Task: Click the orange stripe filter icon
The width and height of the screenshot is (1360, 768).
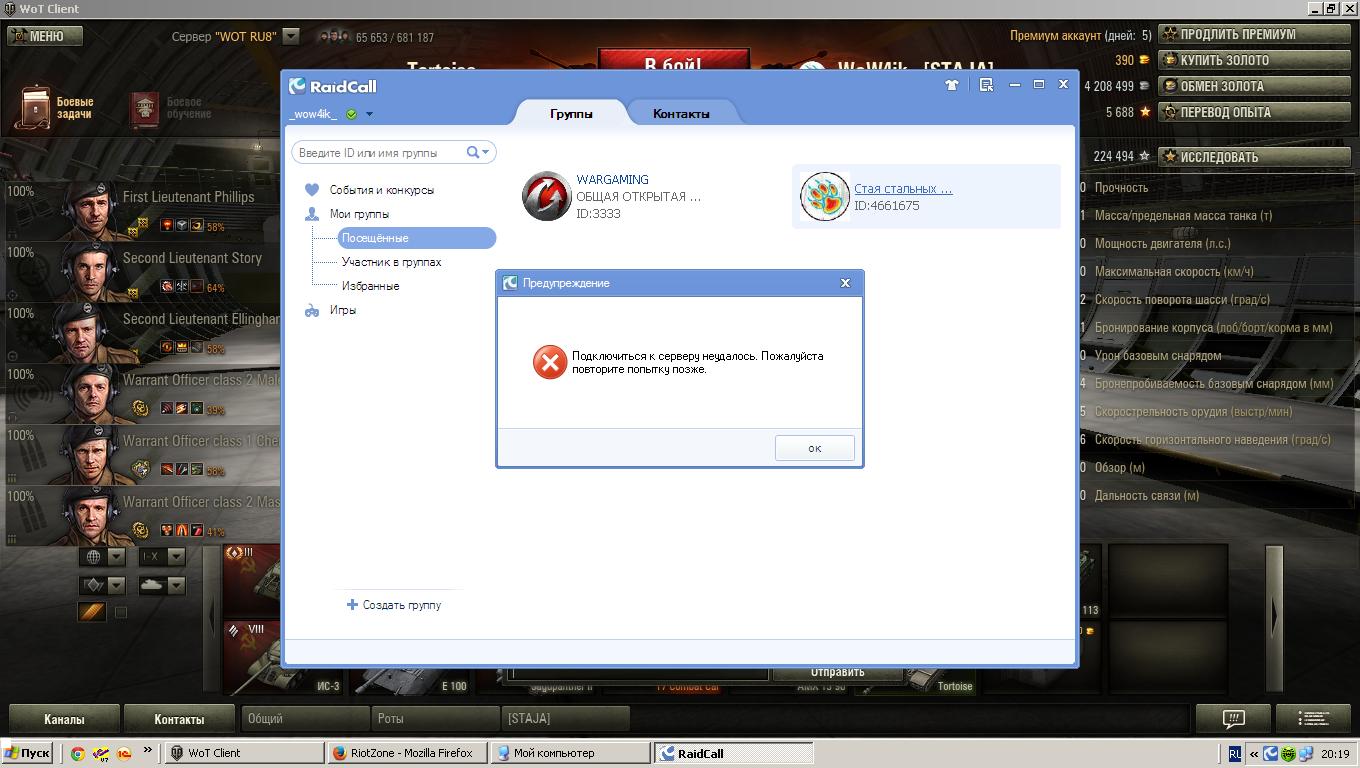Action: pyautogui.click(x=92, y=611)
